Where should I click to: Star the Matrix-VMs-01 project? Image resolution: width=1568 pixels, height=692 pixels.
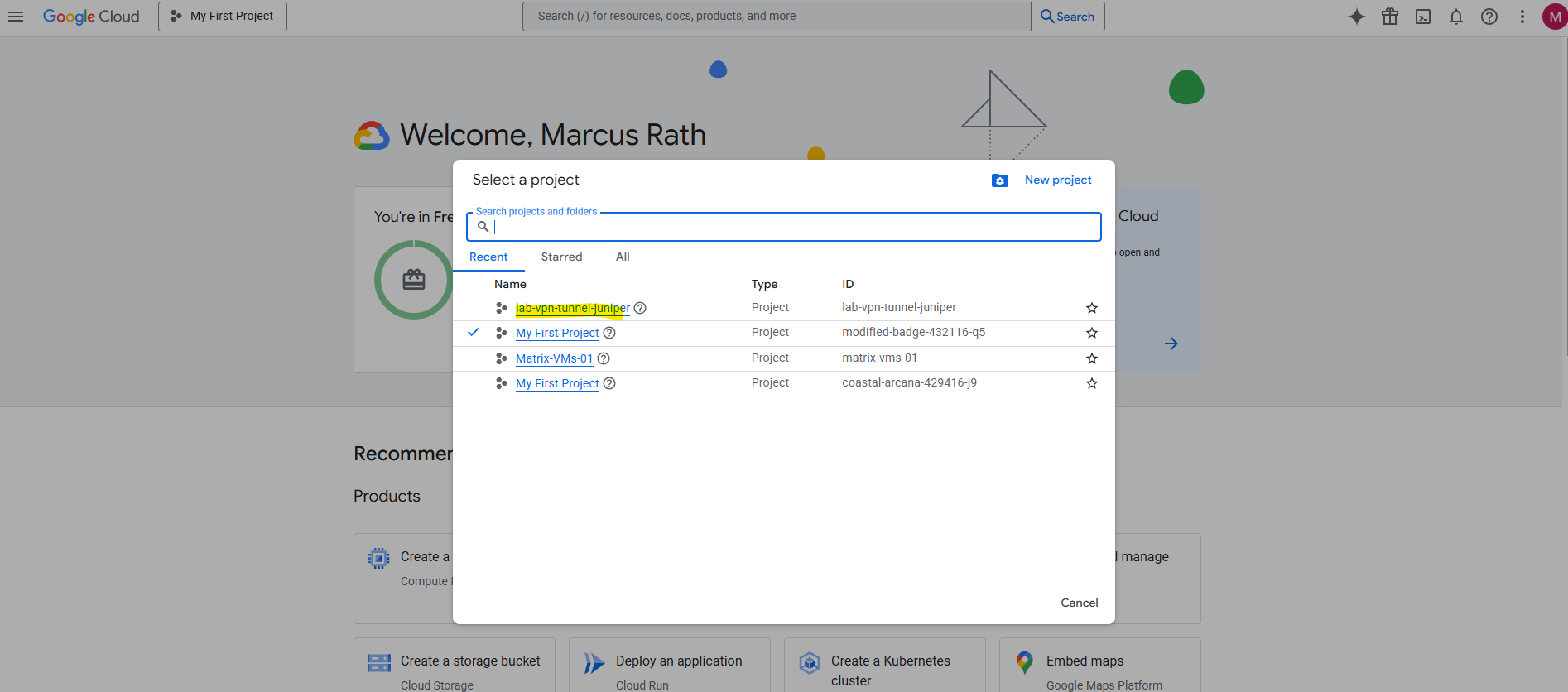point(1092,358)
